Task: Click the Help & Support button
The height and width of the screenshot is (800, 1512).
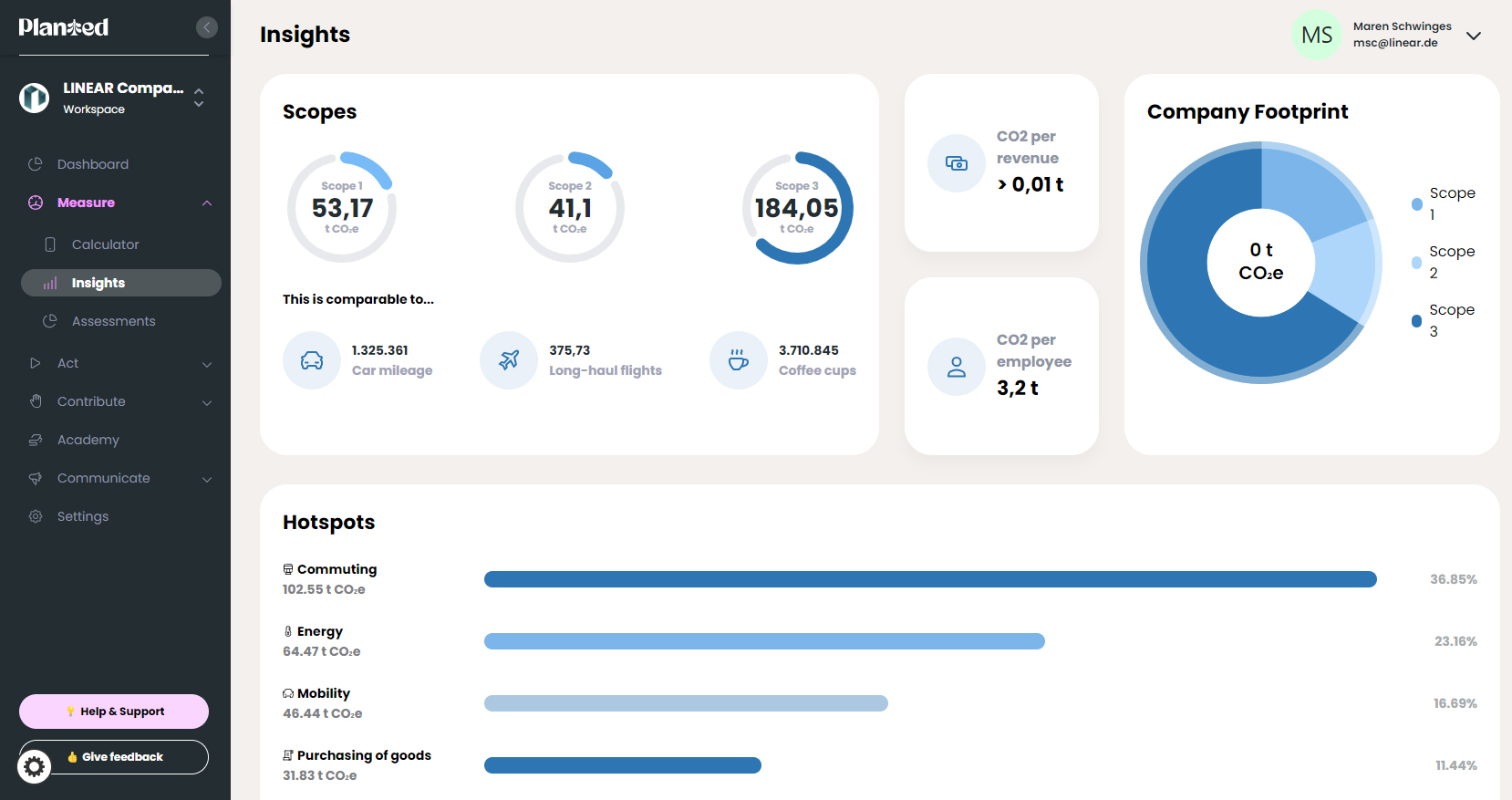Action: 114,712
